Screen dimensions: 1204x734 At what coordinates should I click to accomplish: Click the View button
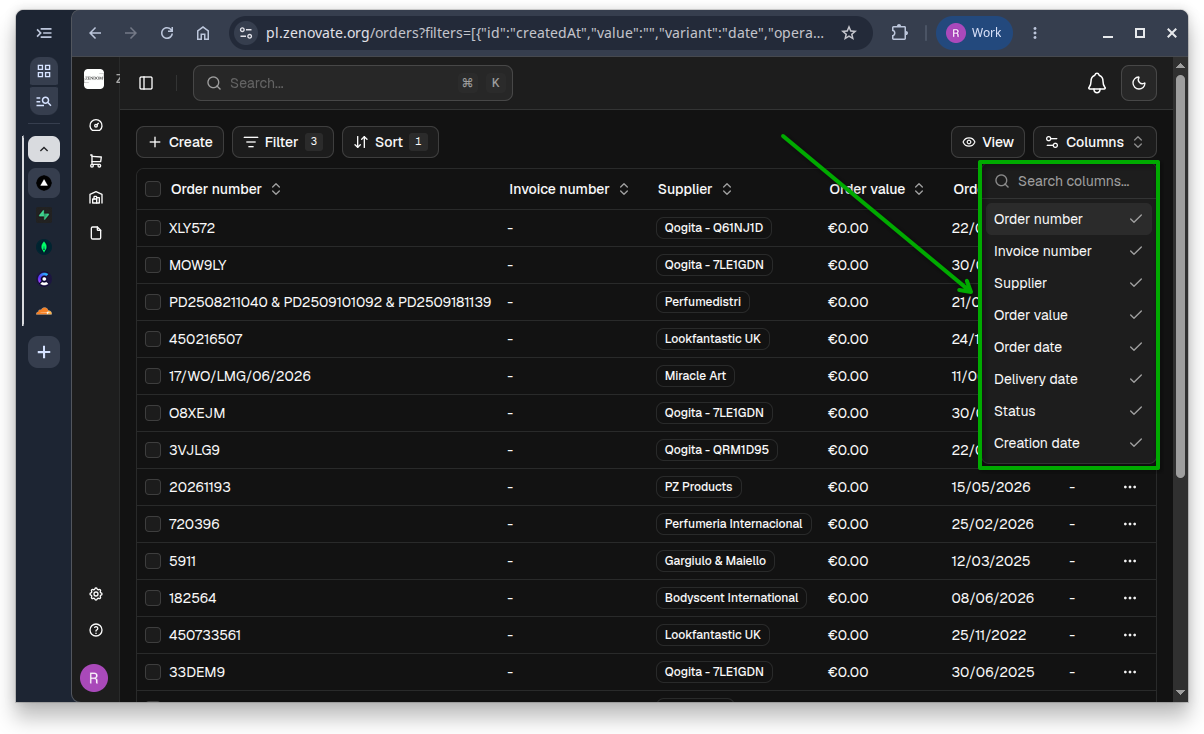[x=988, y=142]
